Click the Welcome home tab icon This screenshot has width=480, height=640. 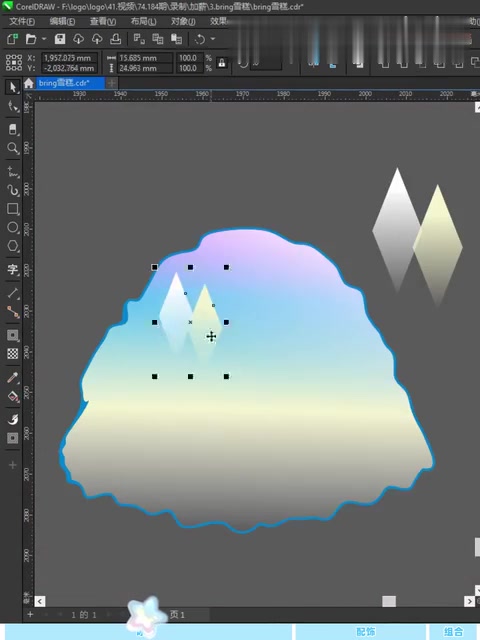point(29,83)
